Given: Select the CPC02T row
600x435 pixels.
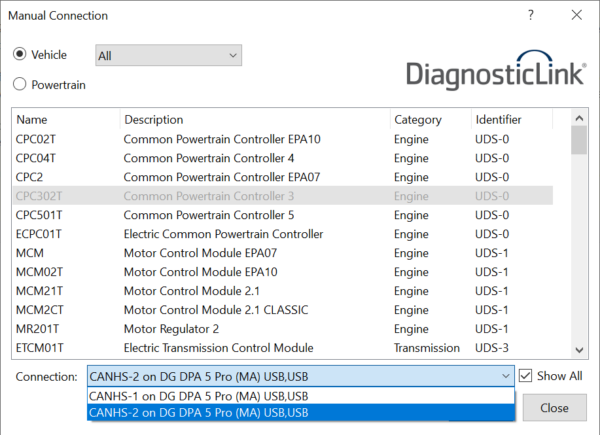Looking at the screenshot, I should coord(283,139).
